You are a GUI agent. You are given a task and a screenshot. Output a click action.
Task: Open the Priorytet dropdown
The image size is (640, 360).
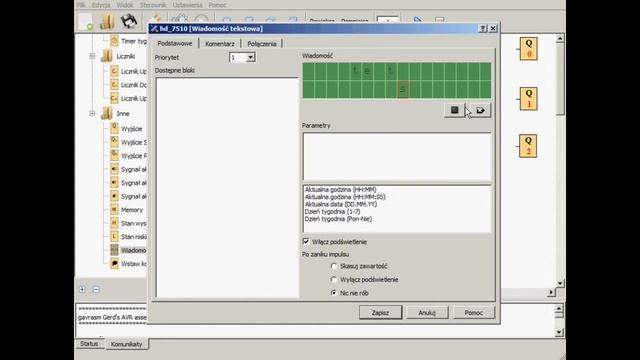251,58
